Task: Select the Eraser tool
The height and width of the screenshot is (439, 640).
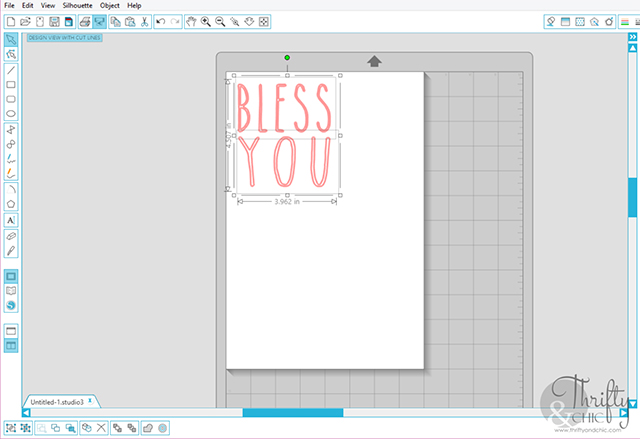Action: [11, 236]
